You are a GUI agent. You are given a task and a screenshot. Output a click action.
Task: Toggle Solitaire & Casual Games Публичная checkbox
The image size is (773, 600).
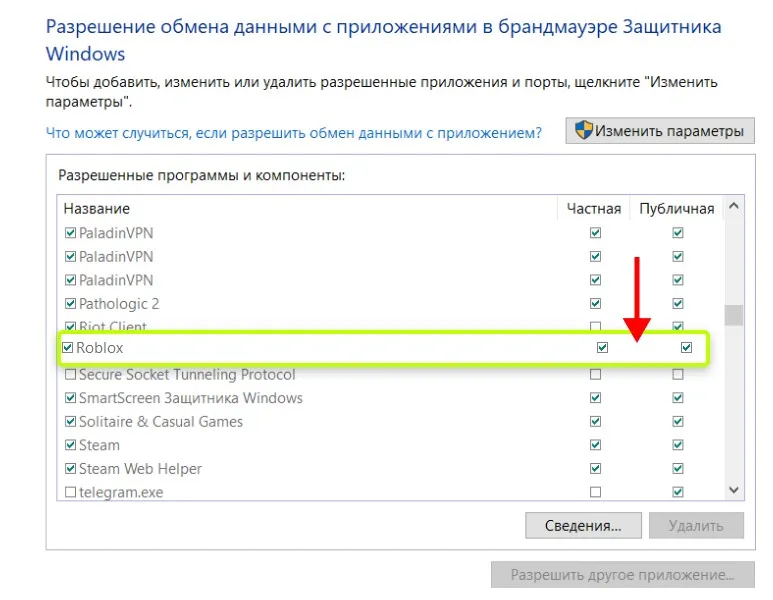678,422
